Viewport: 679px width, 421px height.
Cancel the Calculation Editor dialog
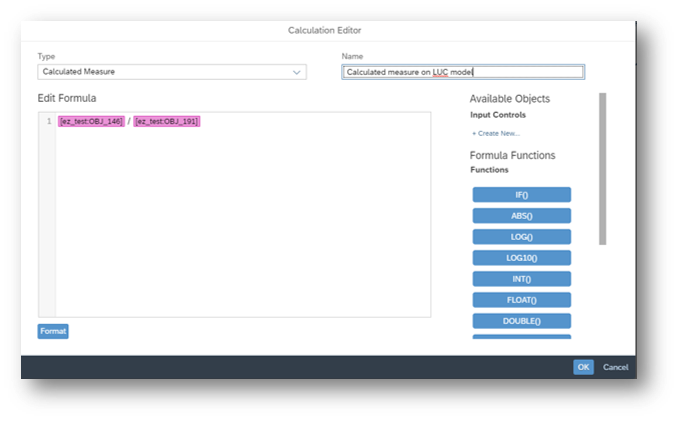coord(615,367)
